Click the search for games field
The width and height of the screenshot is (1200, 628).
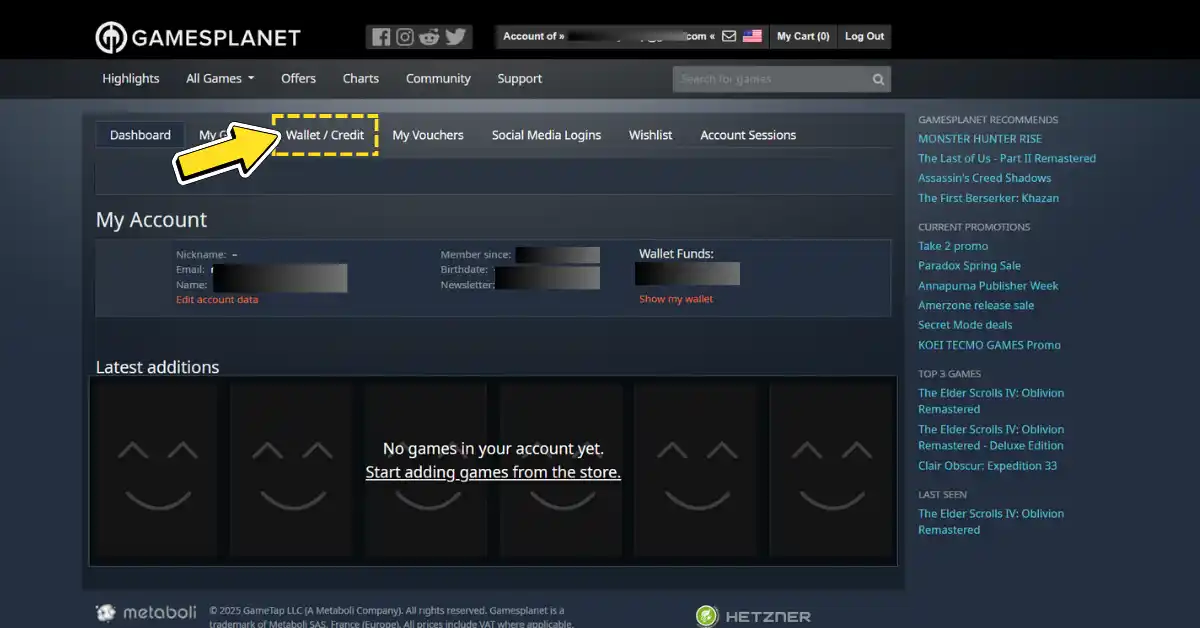(x=770, y=79)
